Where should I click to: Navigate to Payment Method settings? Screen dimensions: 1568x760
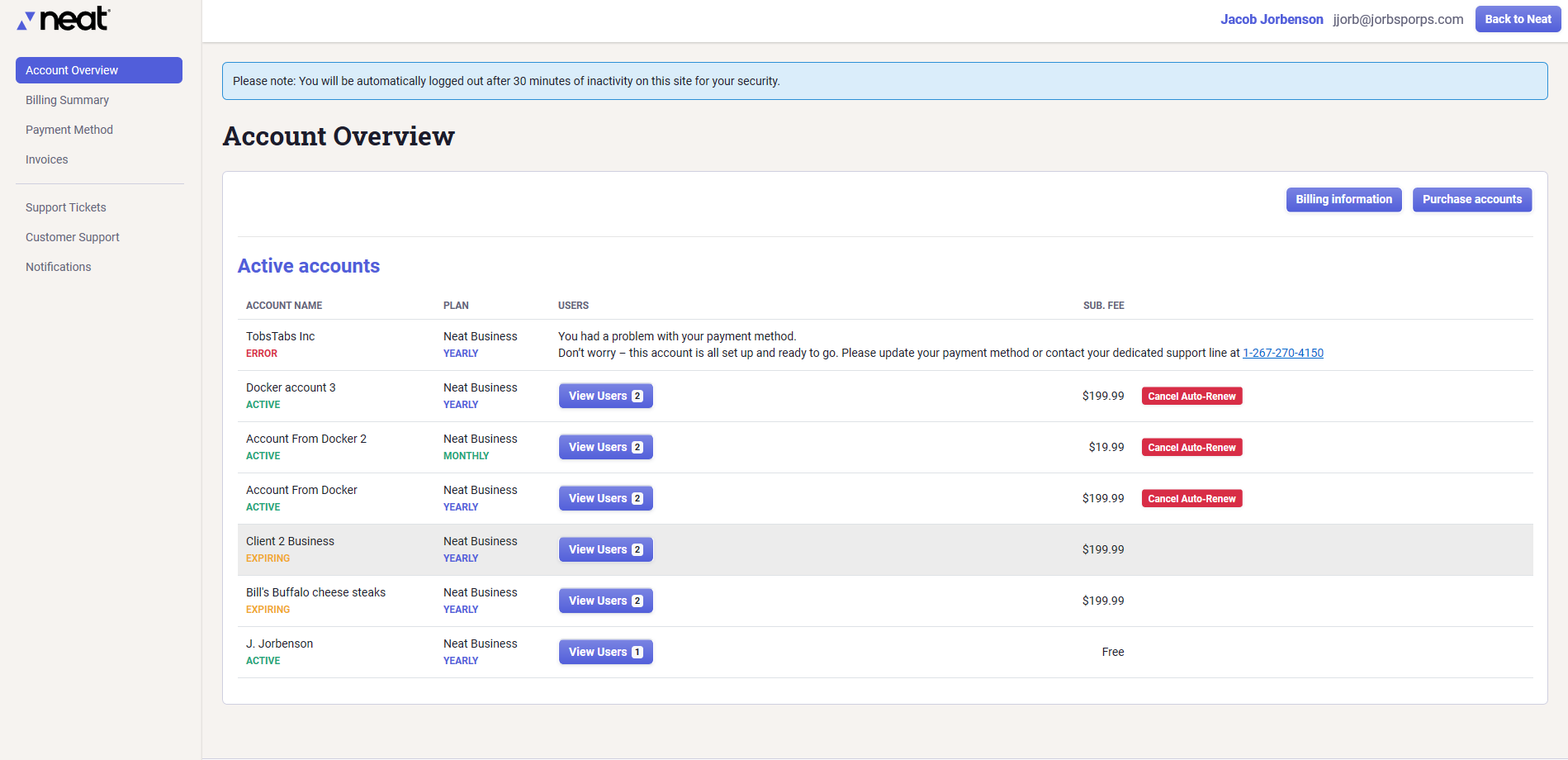pos(69,130)
